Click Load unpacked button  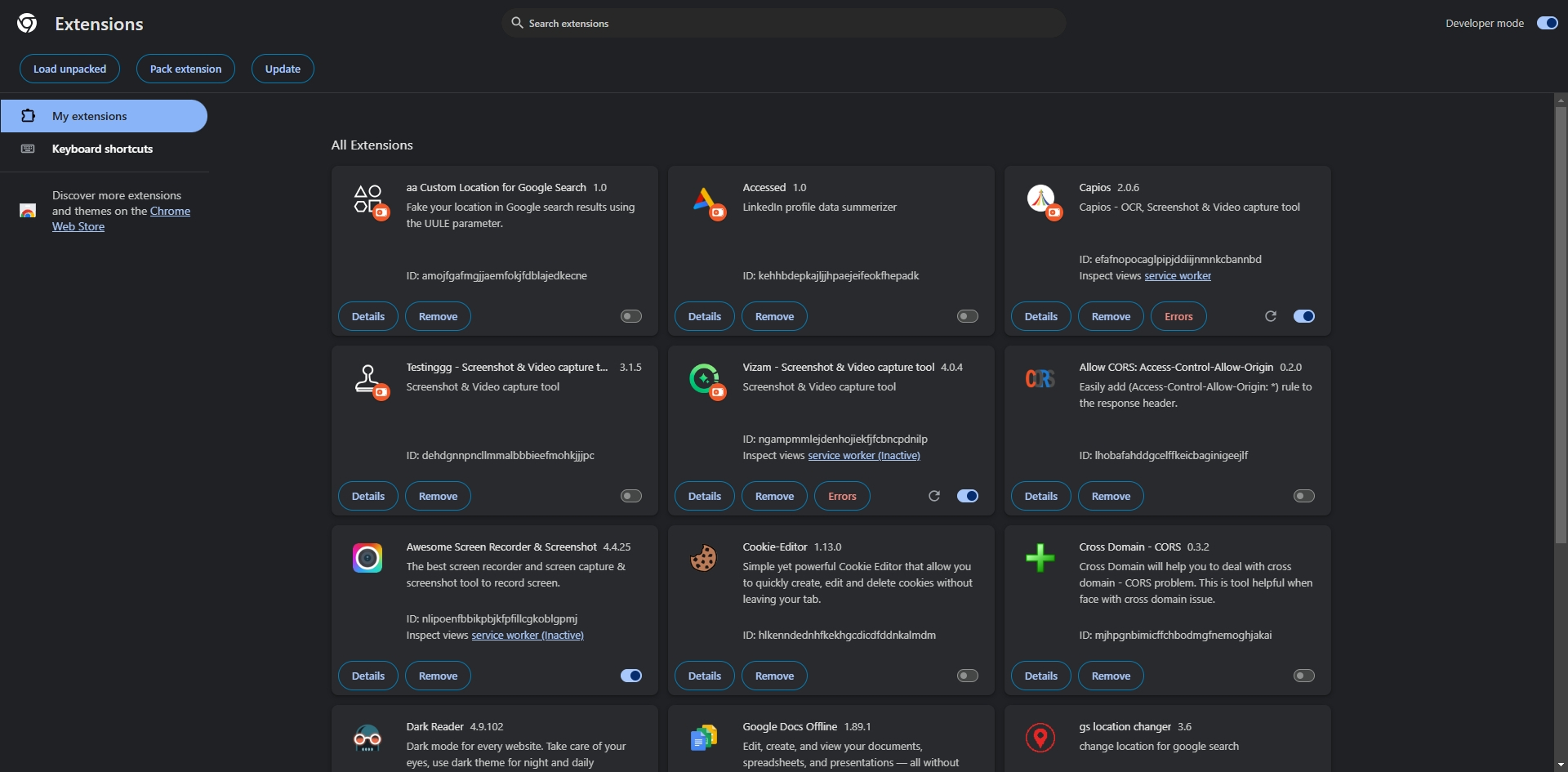pyautogui.click(x=69, y=69)
